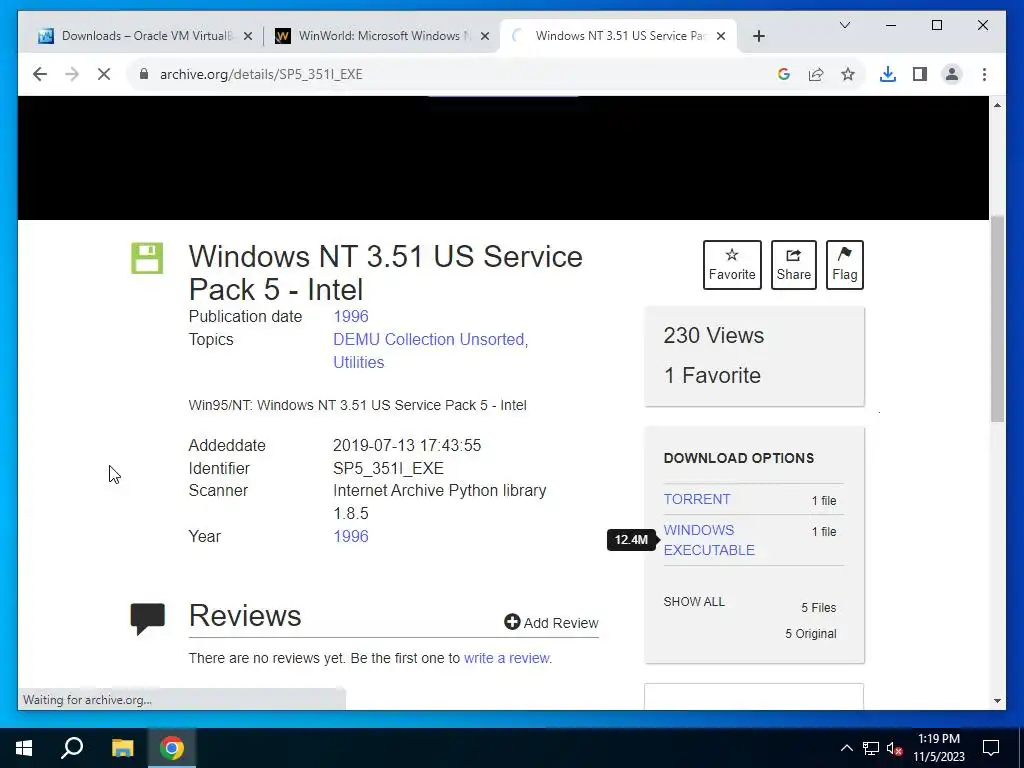Viewport: 1024px width, 768px height.
Task: Share this page from address bar
Action: (x=816, y=74)
